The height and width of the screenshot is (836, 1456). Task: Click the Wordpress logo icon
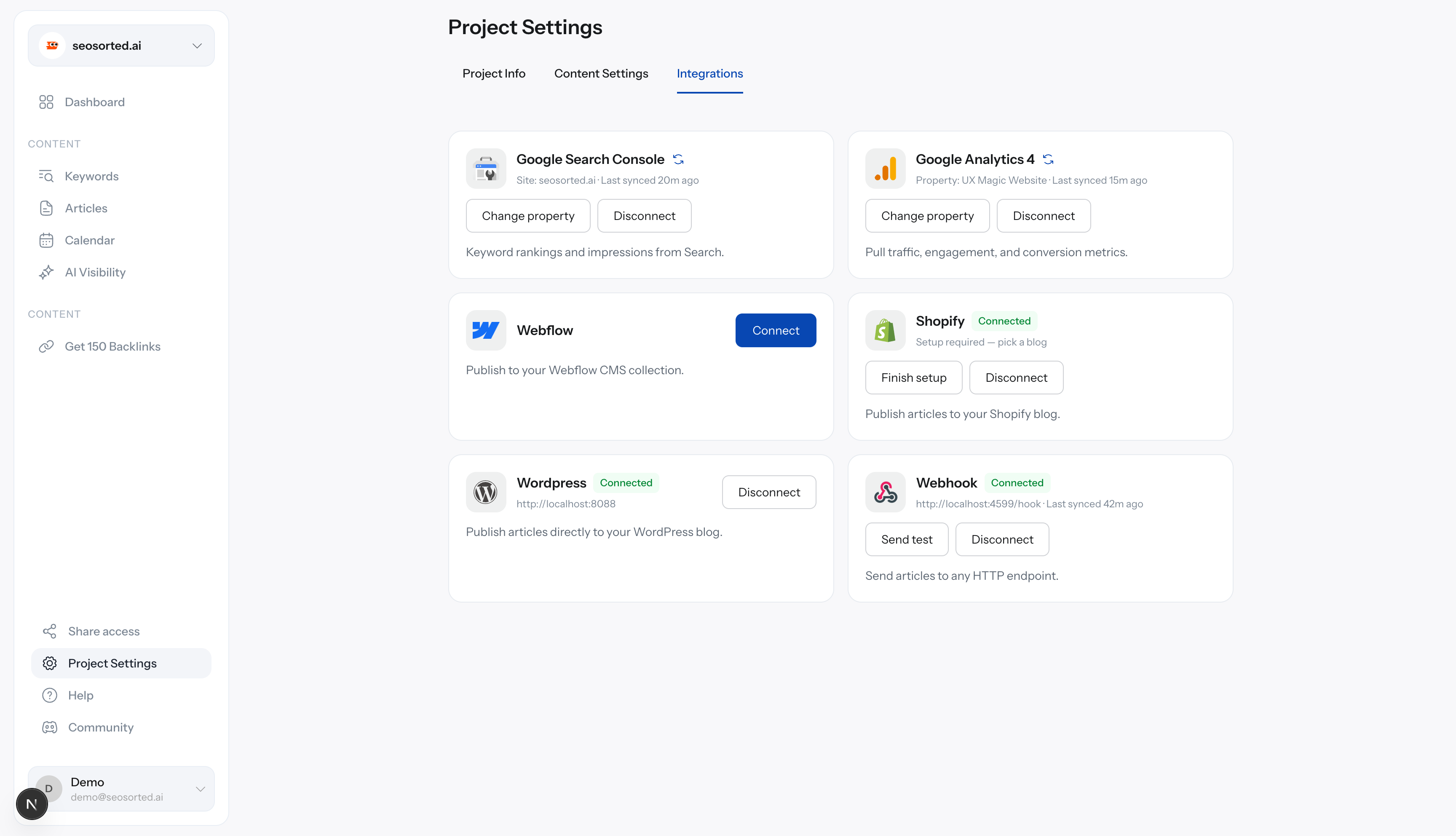click(x=485, y=492)
